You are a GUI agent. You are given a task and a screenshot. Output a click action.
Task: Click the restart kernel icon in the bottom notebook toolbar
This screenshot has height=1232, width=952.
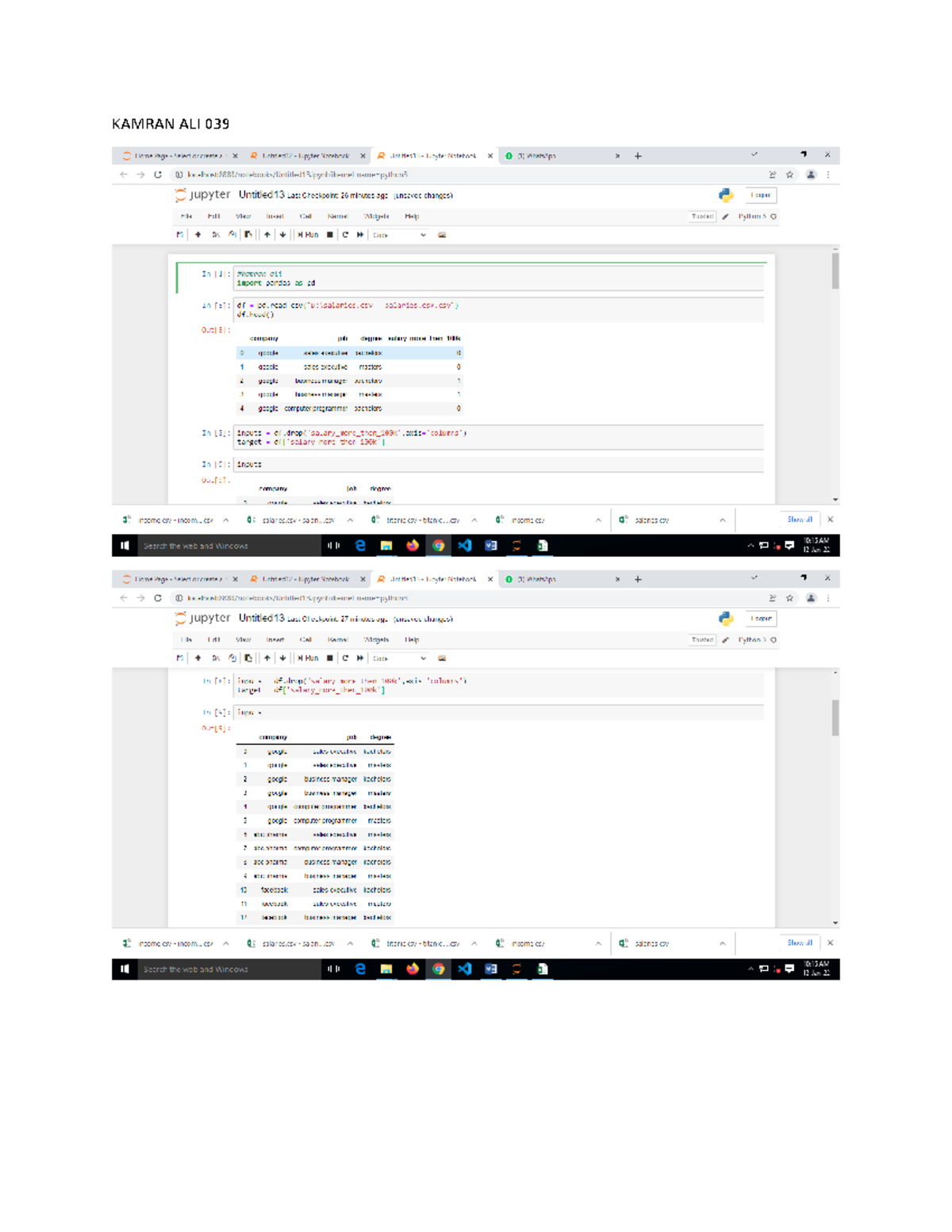[345, 658]
